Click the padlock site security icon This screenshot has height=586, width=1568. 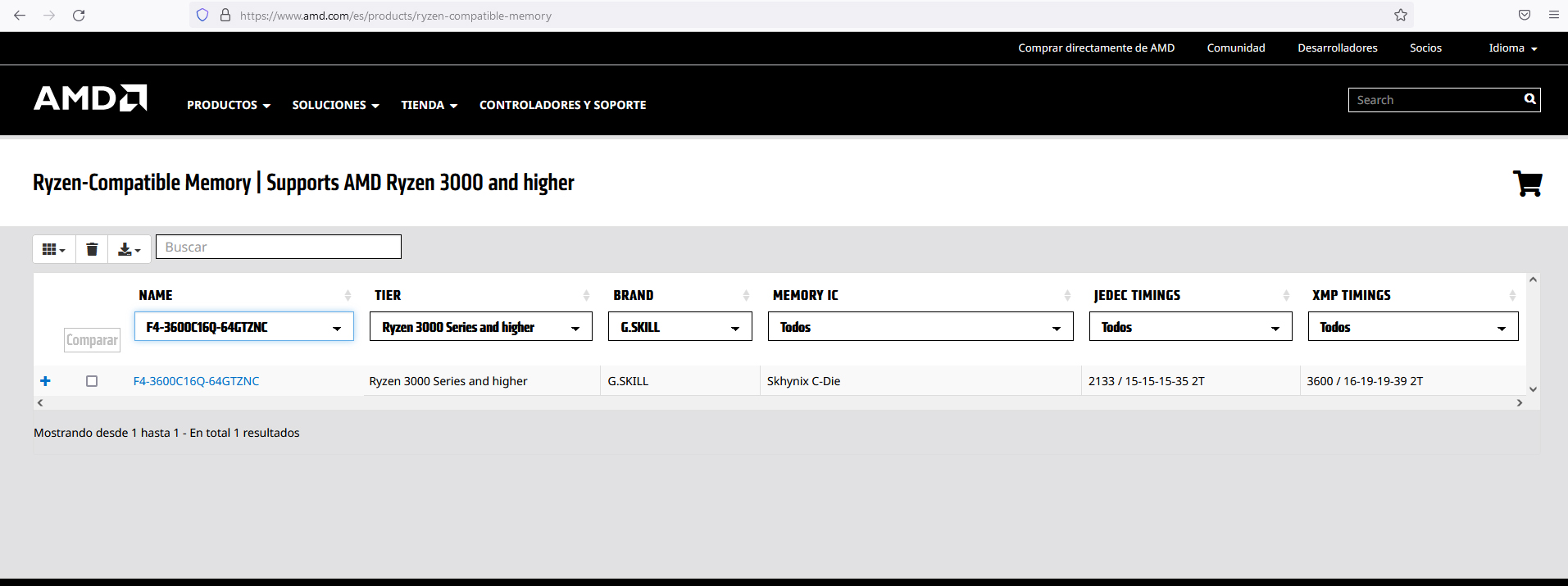click(225, 16)
